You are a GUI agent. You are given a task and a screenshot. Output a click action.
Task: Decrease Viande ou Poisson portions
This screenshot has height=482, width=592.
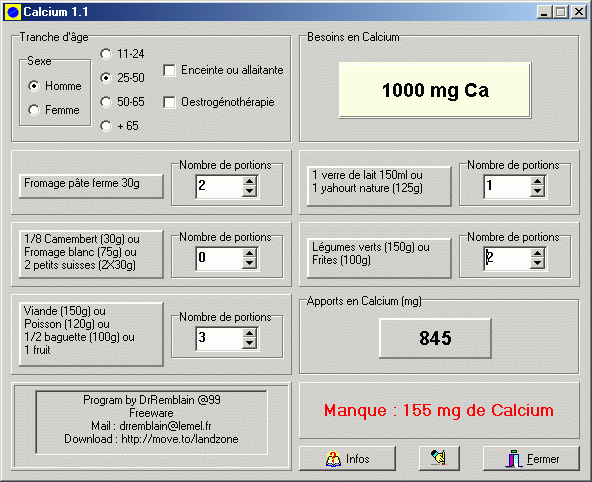(250, 343)
